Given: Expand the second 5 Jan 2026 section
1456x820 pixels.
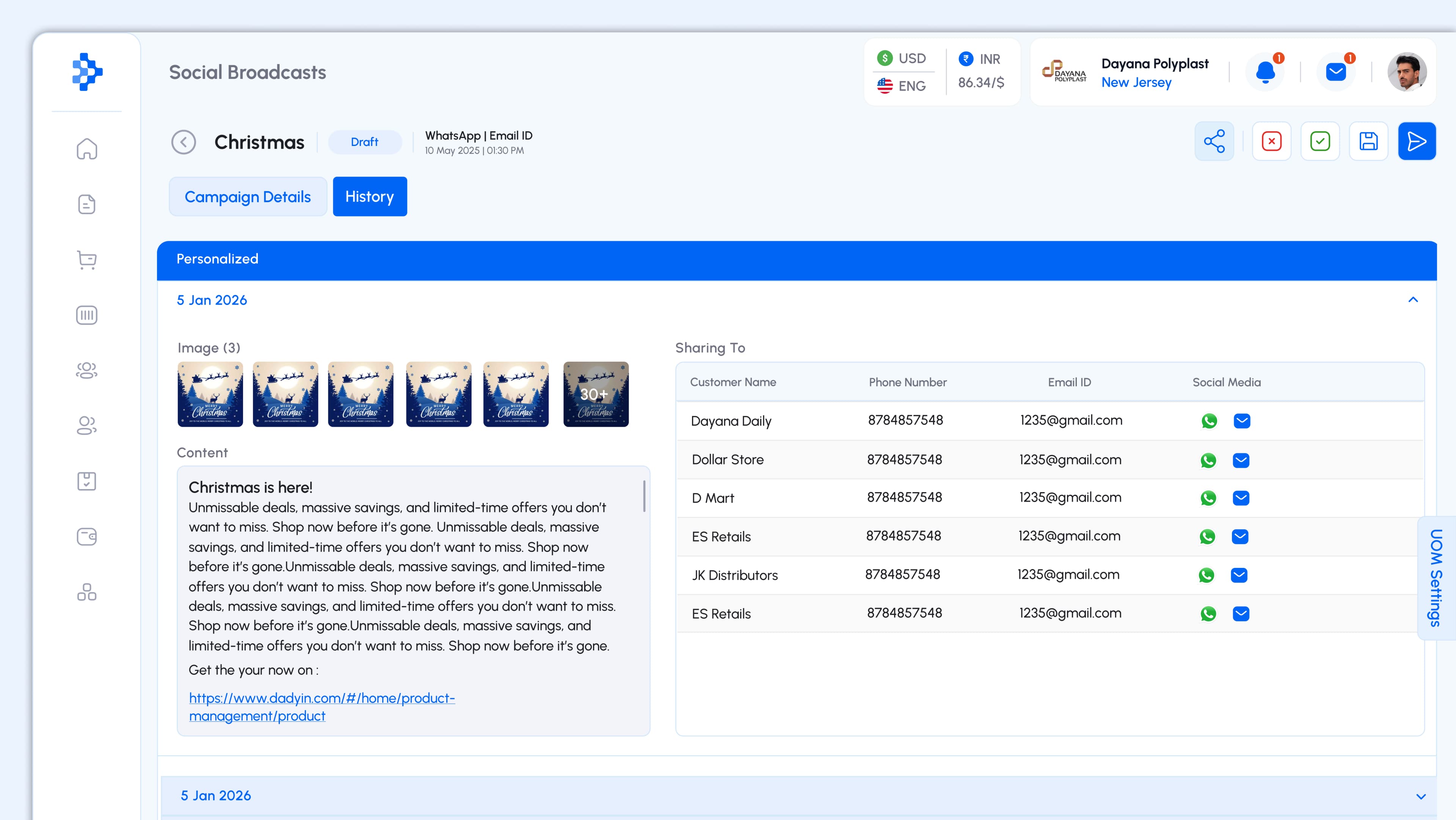Looking at the screenshot, I should pos(1421,796).
